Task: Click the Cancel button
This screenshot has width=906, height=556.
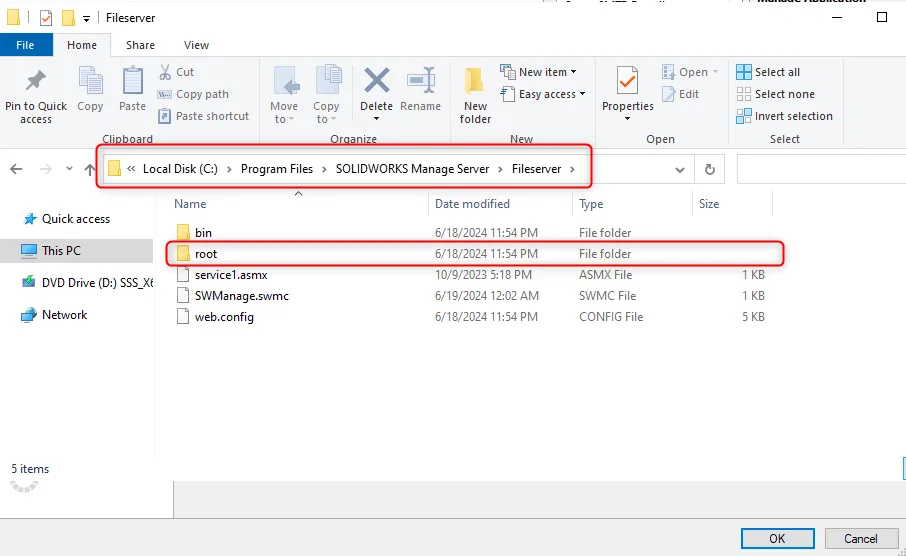Action: [861, 539]
